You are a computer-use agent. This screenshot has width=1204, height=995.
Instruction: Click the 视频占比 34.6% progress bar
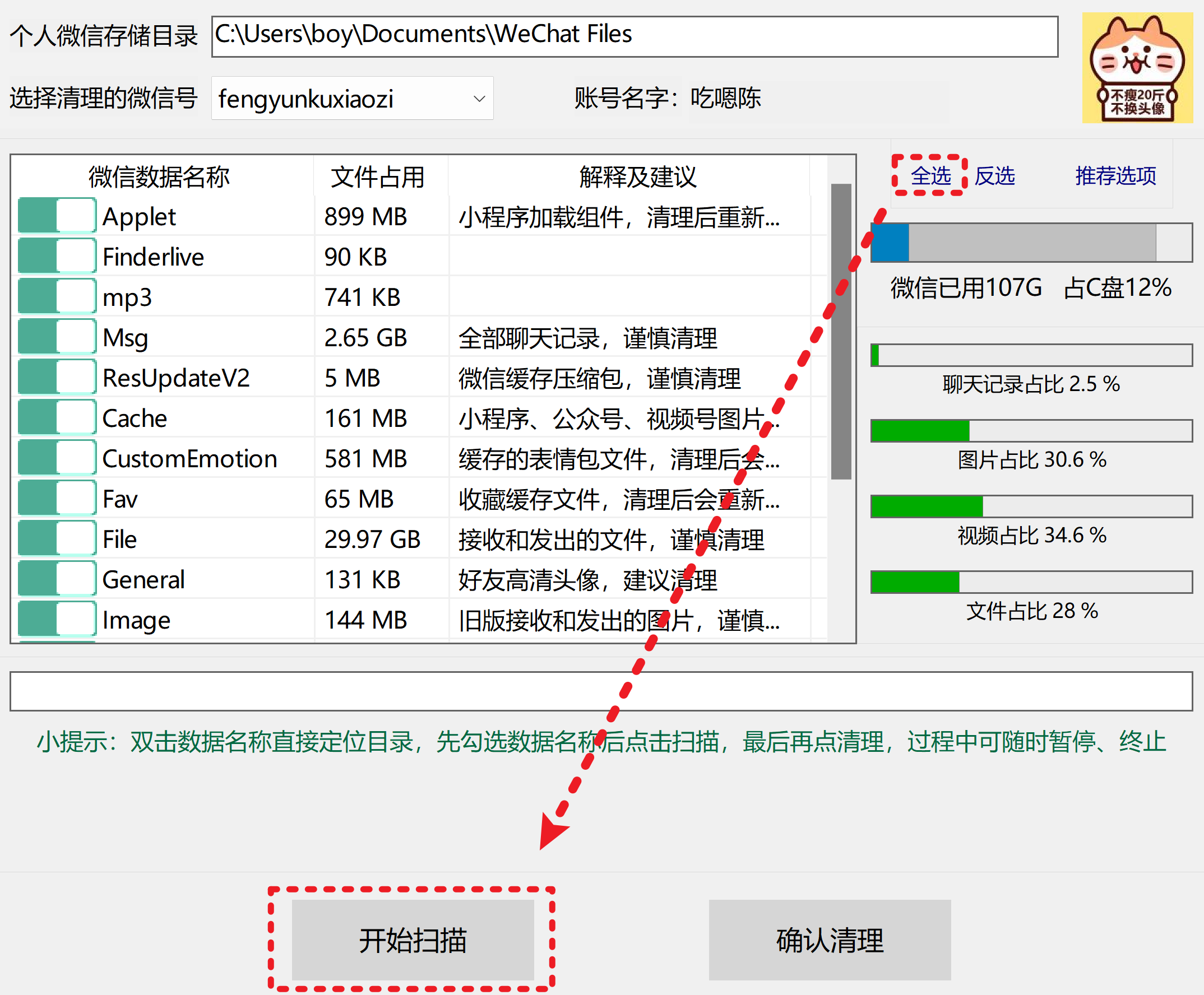click(1031, 506)
